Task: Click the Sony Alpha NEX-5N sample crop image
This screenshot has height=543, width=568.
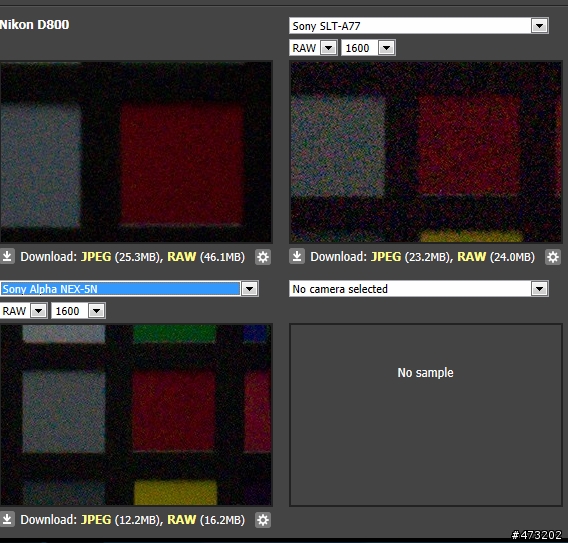Action: click(x=136, y=415)
